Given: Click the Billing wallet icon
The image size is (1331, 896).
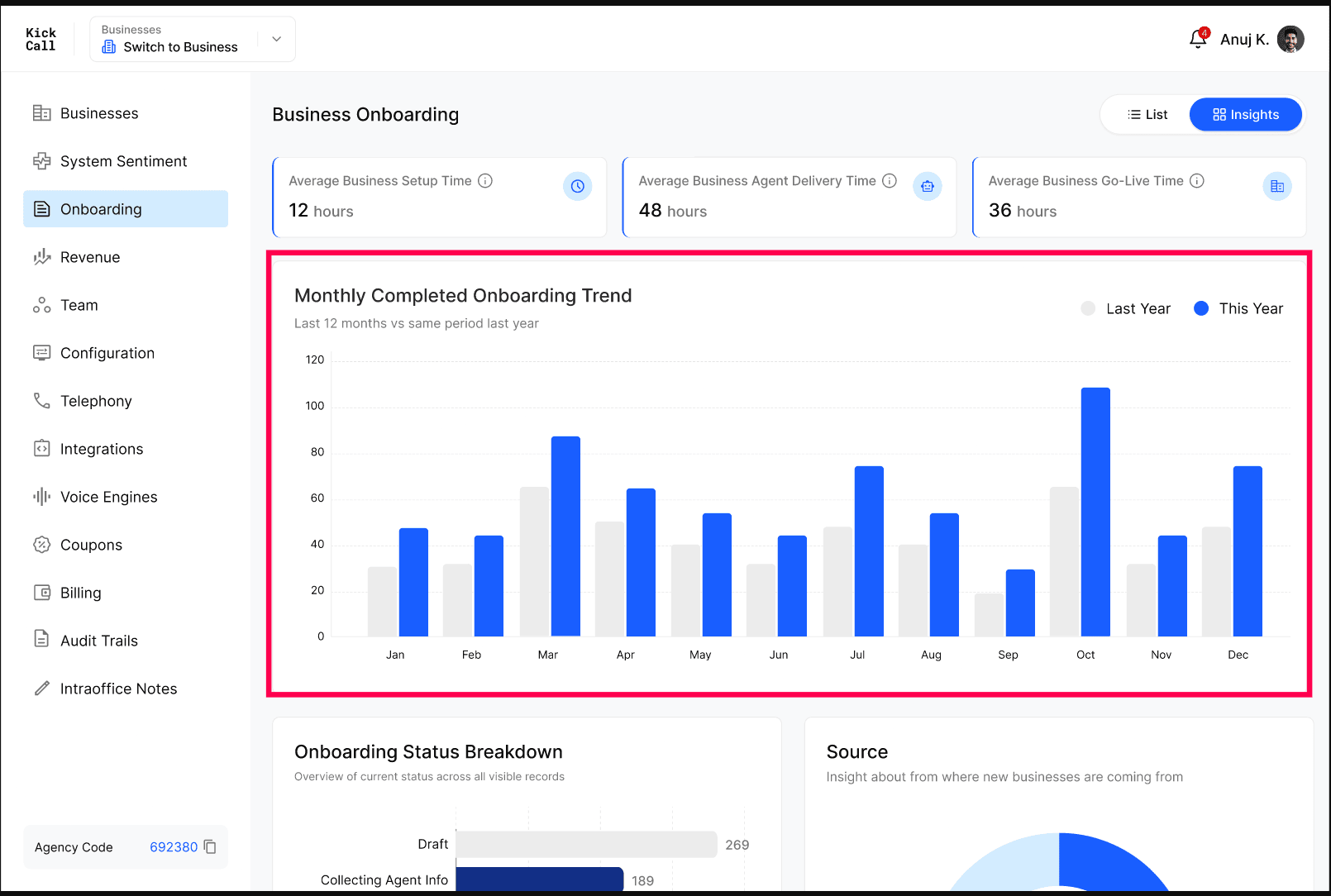Looking at the screenshot, I should 41,593.
